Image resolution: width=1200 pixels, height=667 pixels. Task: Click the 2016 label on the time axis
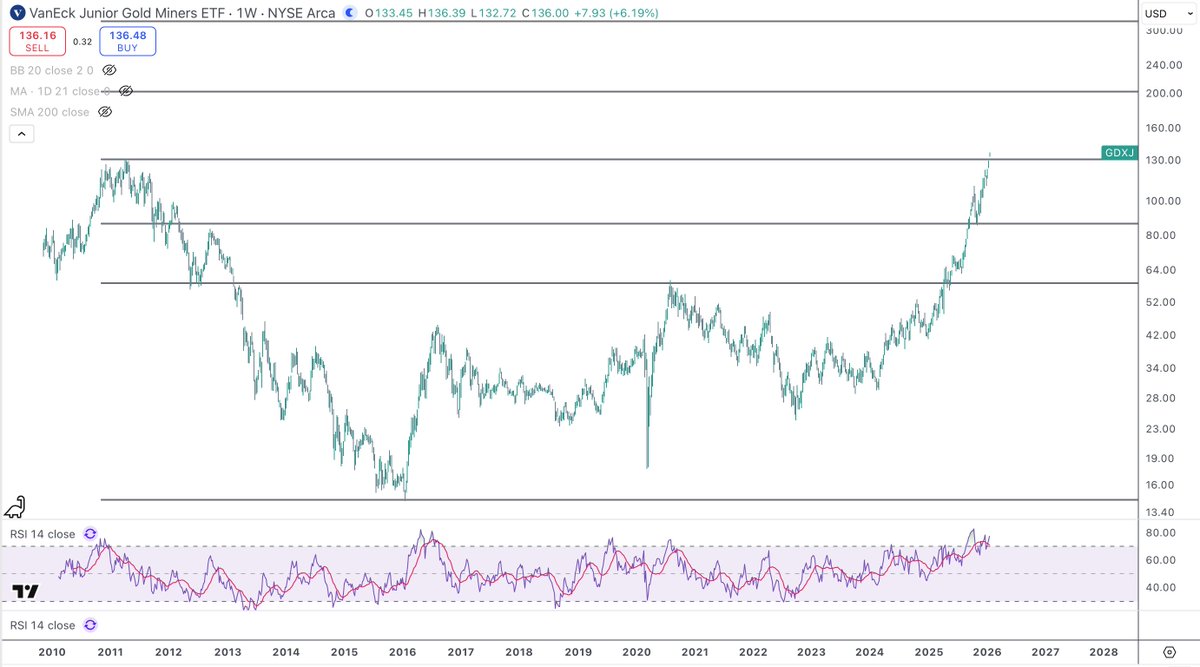[402, 651]
